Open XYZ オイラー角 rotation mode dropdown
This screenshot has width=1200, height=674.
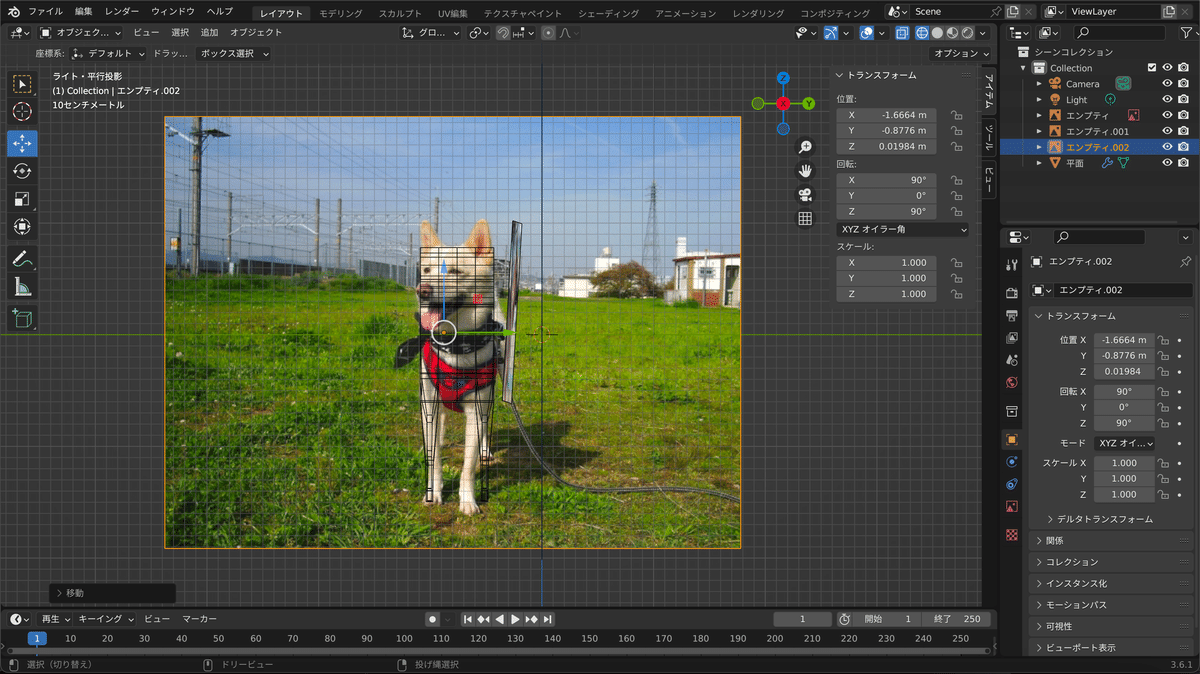pyautogui.click(x=903, y=229)
